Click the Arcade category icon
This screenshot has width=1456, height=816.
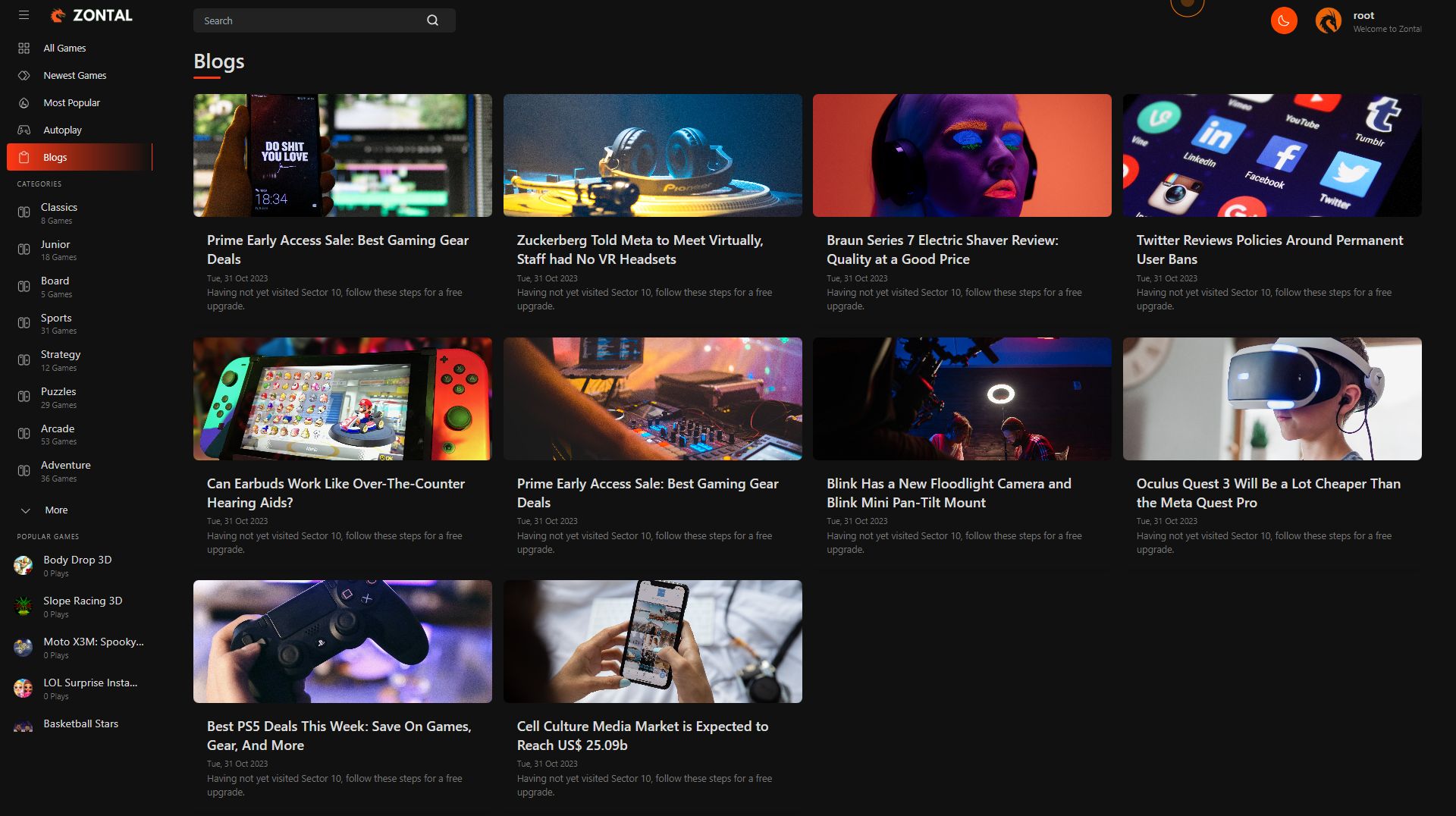point(24,434)
